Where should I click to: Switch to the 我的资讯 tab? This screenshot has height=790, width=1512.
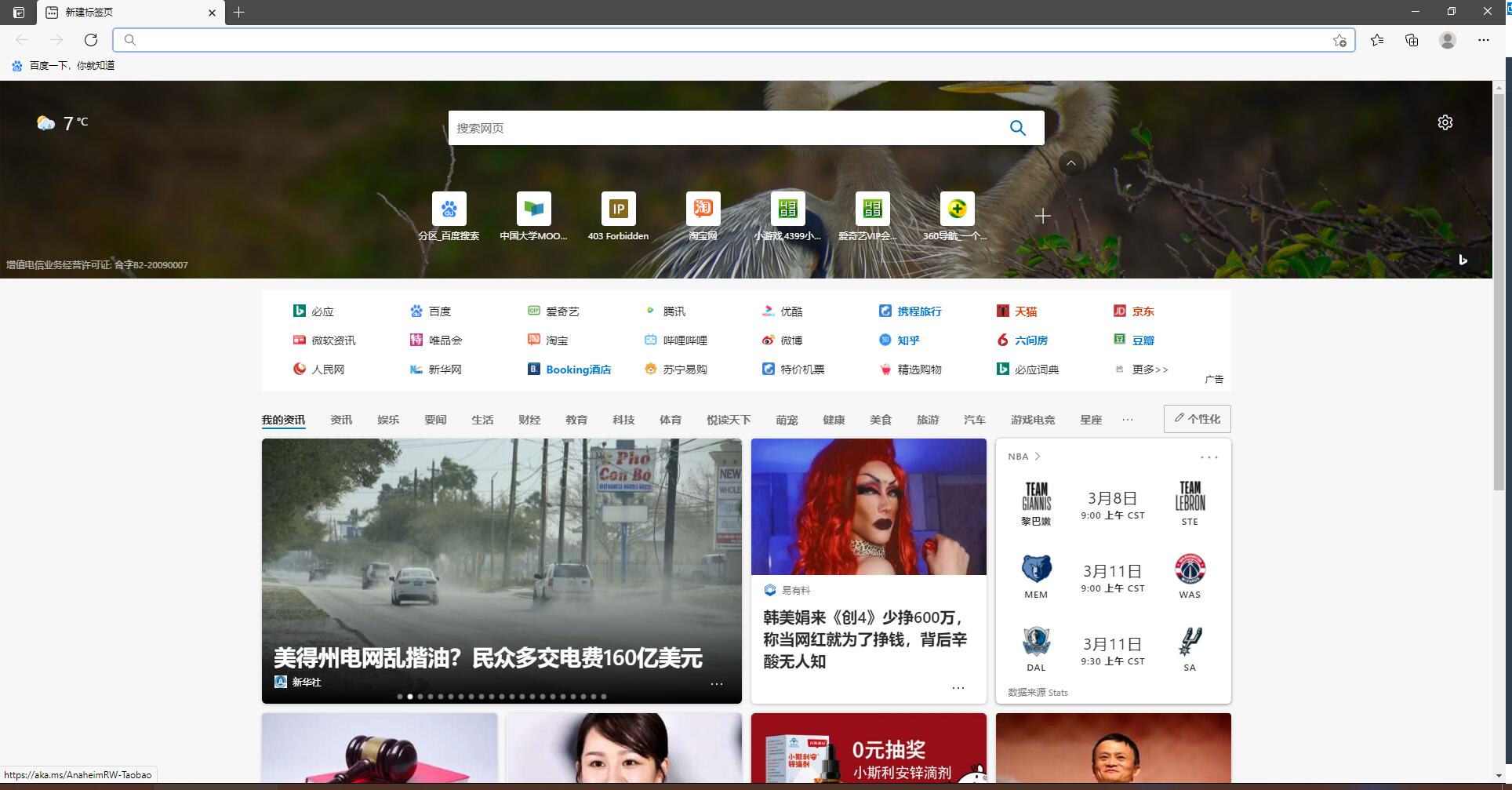(283, 420)
